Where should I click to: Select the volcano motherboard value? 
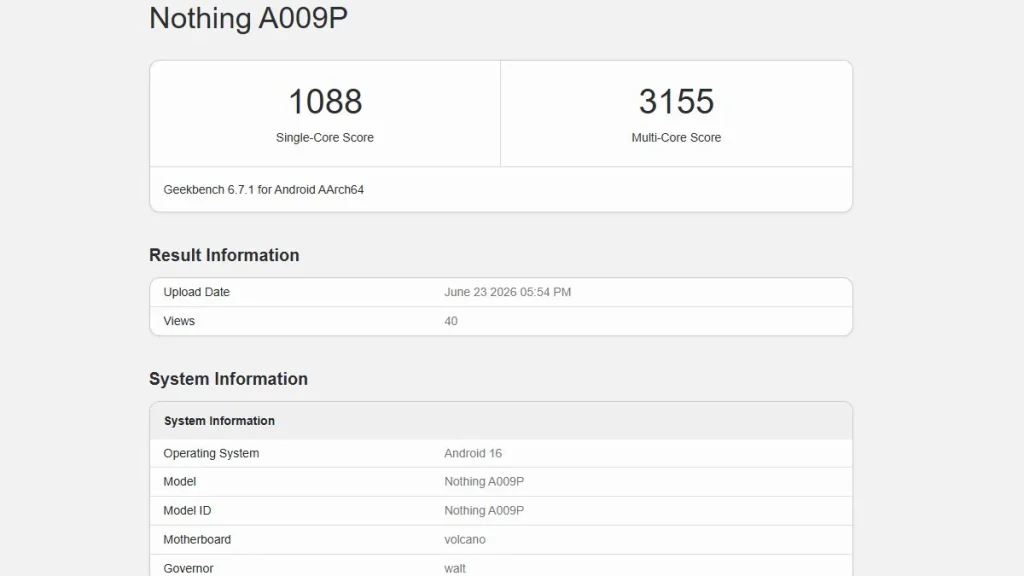(x=464, y=539)
